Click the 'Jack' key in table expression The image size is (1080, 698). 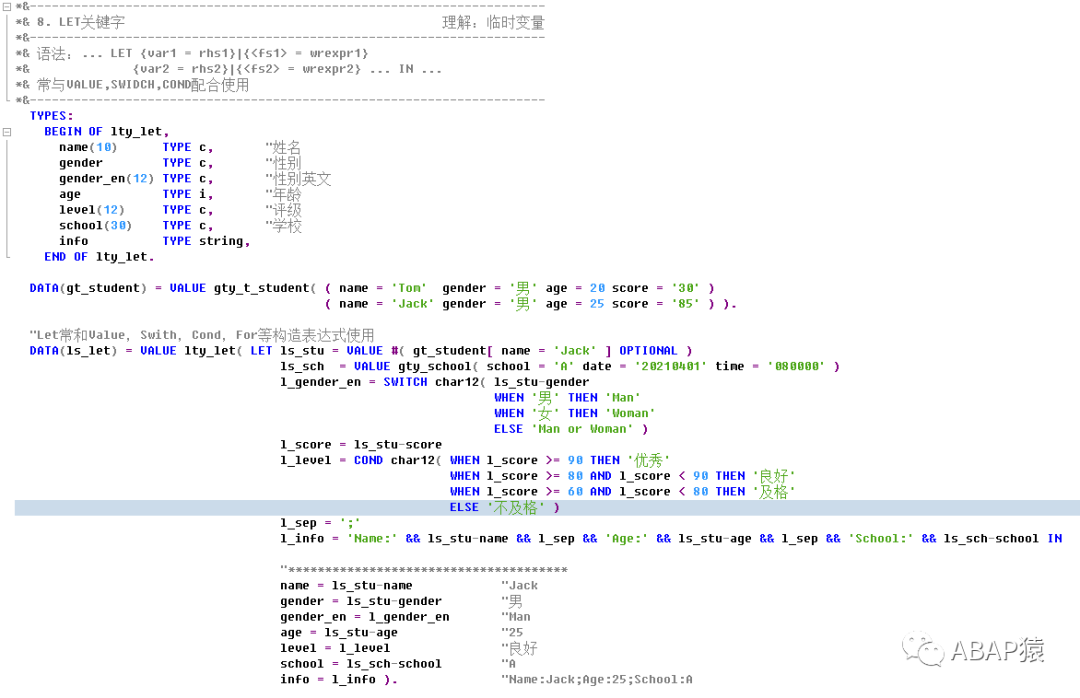575,351
